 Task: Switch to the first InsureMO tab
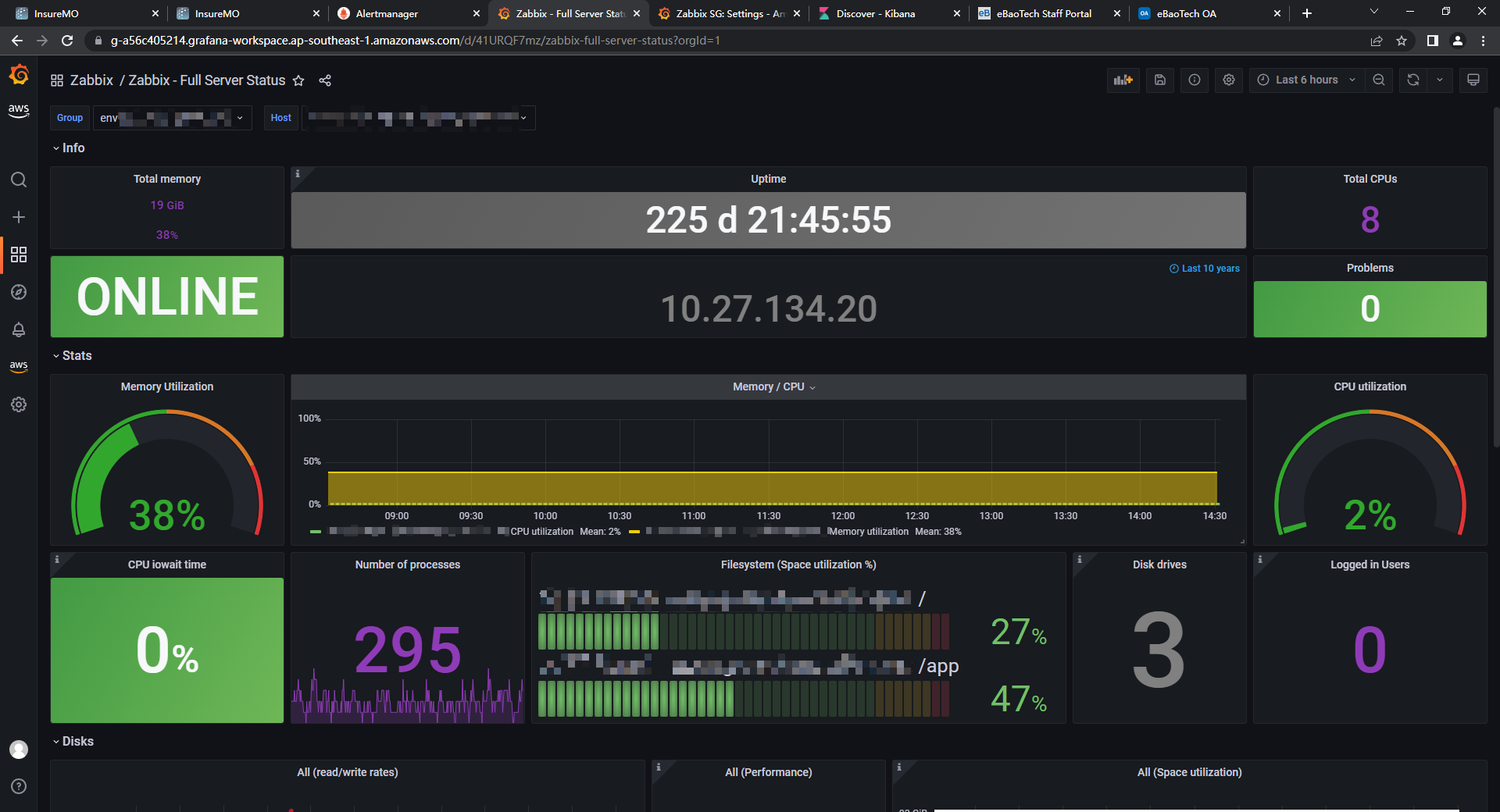[x=86, y=13]
